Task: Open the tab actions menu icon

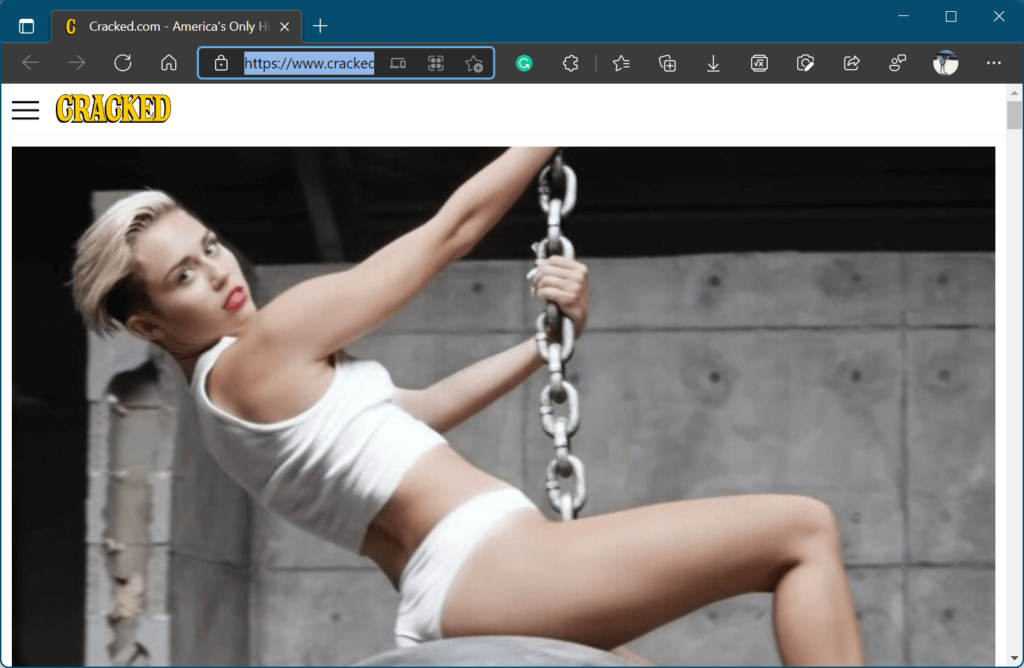Action: pos(26,26)
